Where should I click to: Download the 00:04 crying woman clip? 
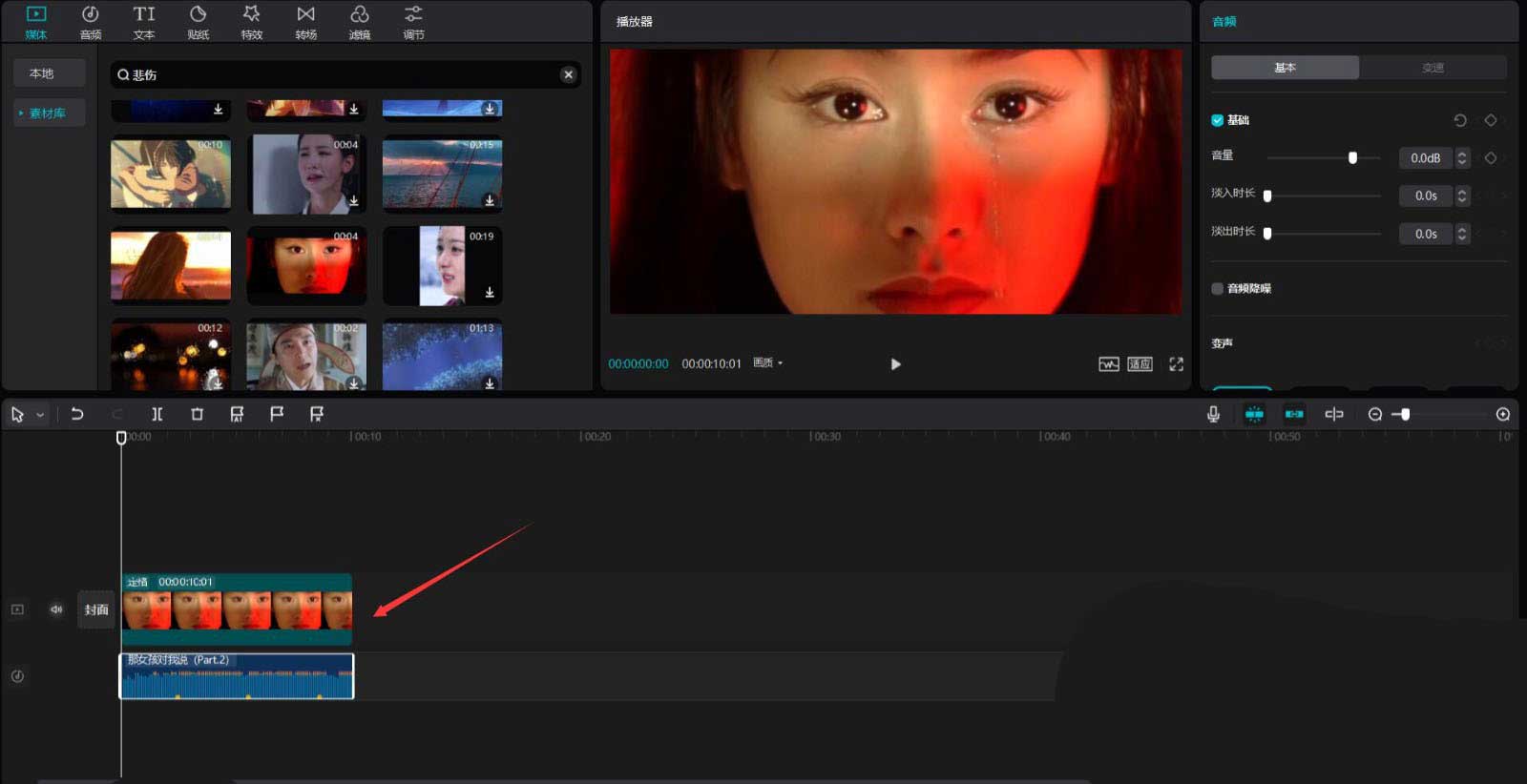(x=354, y=200)
